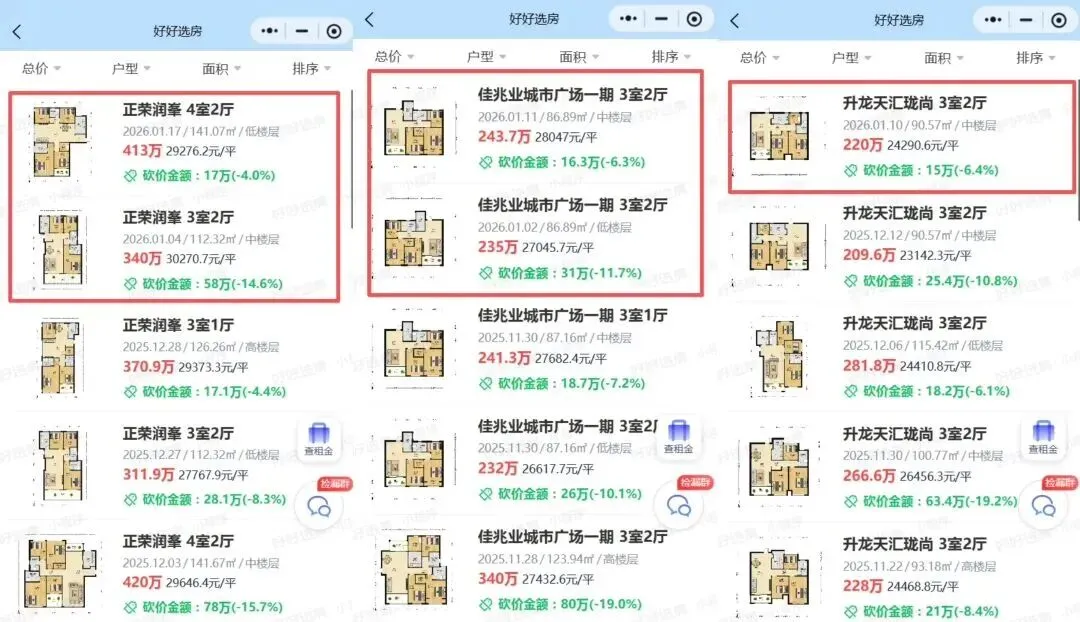Image resolution: width=1080 pixels, height=622 pixels.
Task: Minimize mini program in left panel
Action: pyautogui.click(x=302, y=31)
